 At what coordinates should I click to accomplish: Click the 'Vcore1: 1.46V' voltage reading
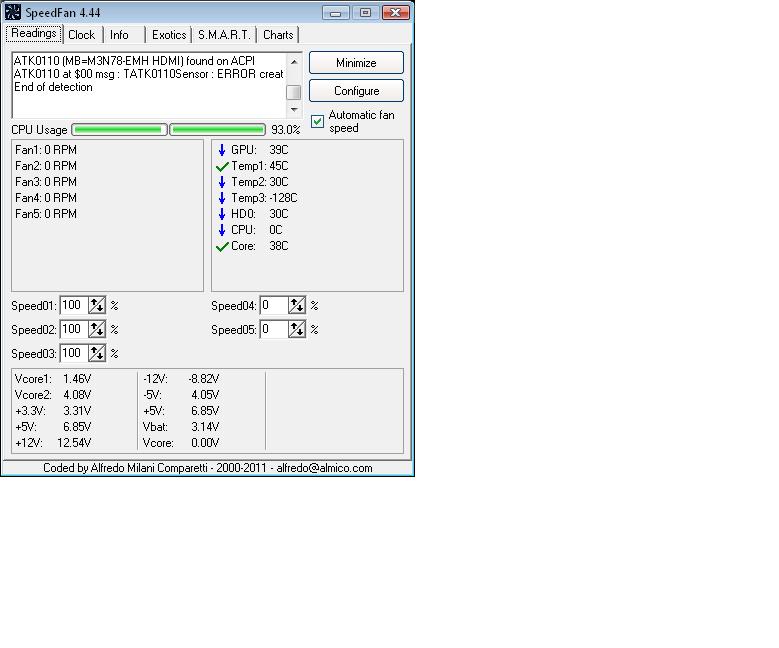[53, 379]
